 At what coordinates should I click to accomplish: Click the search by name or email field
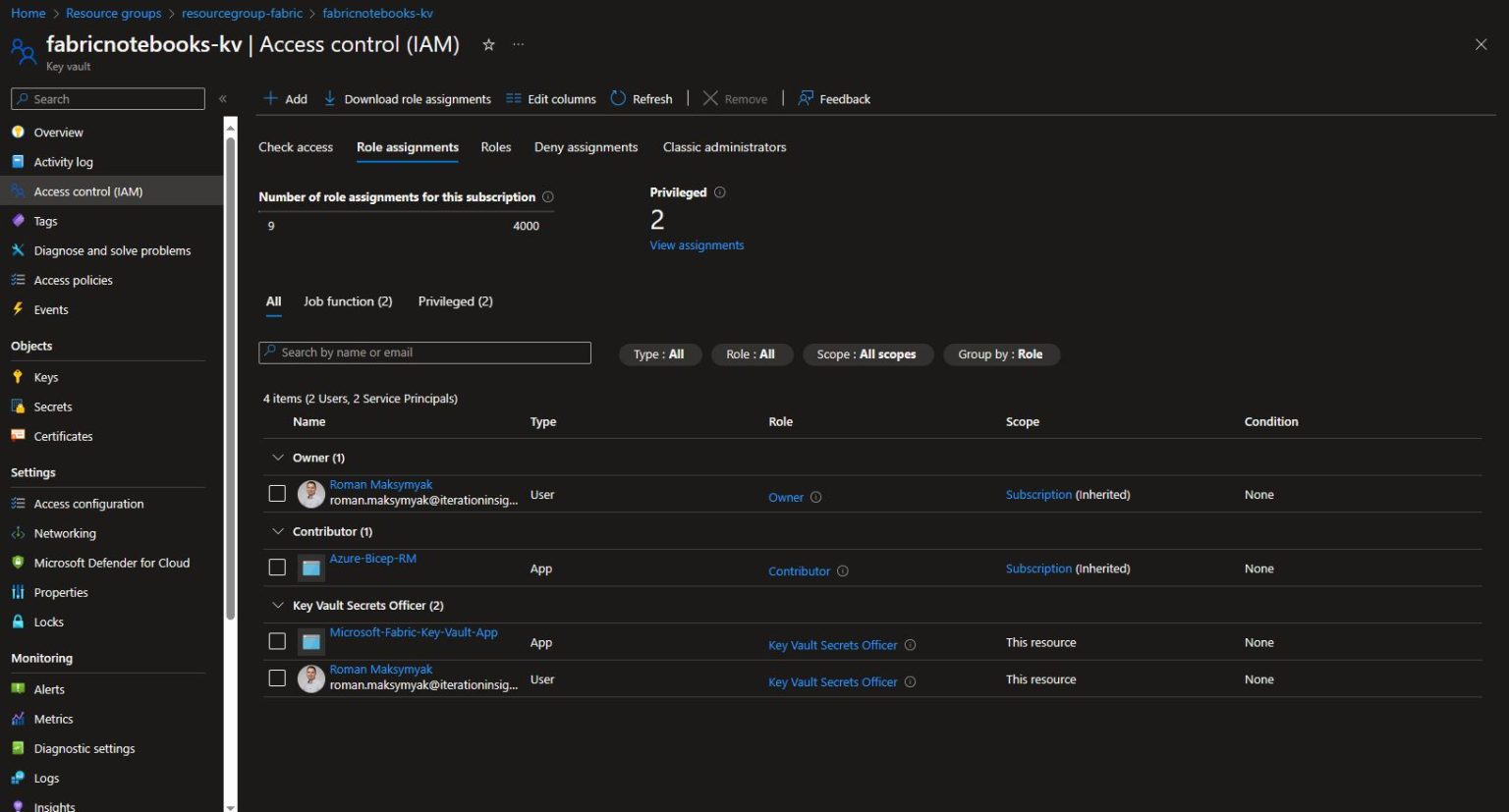coord(424,352)
